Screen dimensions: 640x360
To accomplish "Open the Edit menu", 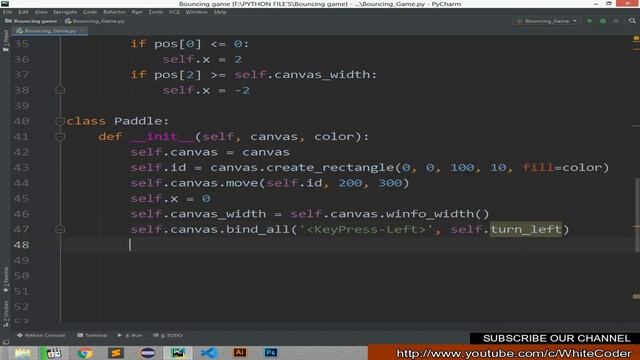I will pos(23,12).
